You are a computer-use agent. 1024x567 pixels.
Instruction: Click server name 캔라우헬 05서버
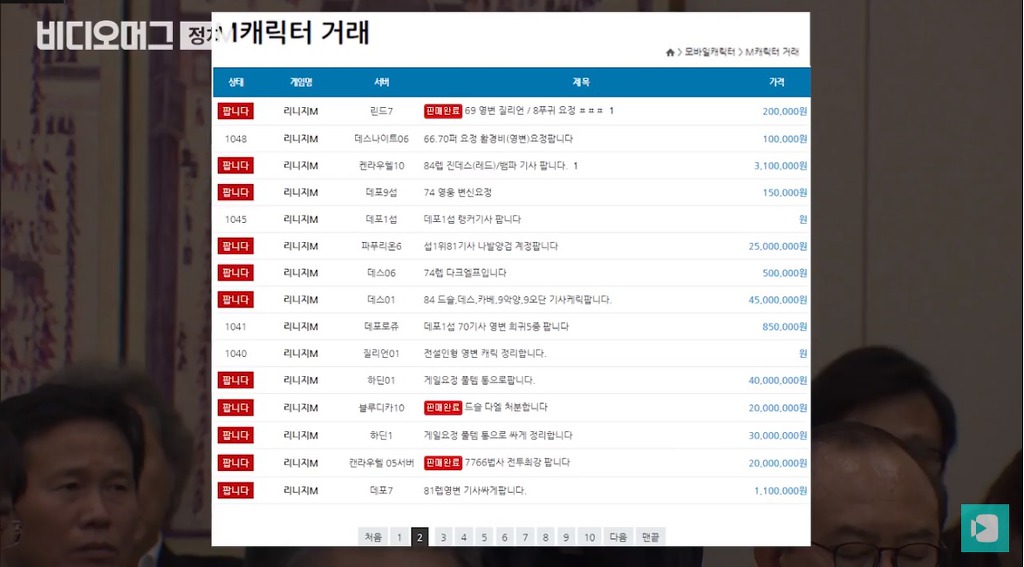[381, 462]
